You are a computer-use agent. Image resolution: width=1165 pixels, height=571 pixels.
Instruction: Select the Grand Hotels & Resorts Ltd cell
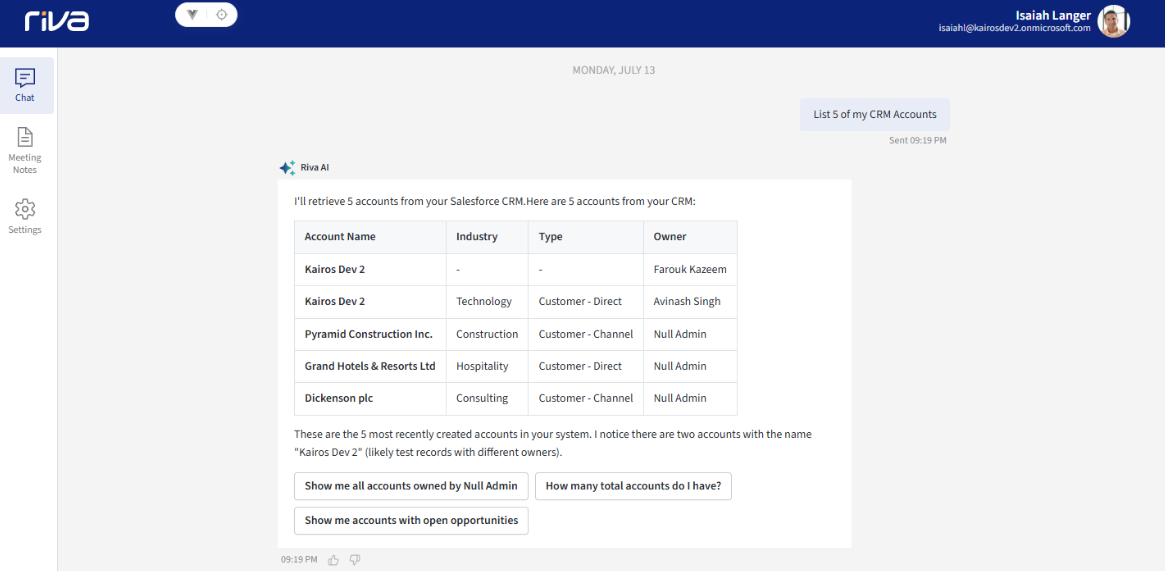[370, 366]
